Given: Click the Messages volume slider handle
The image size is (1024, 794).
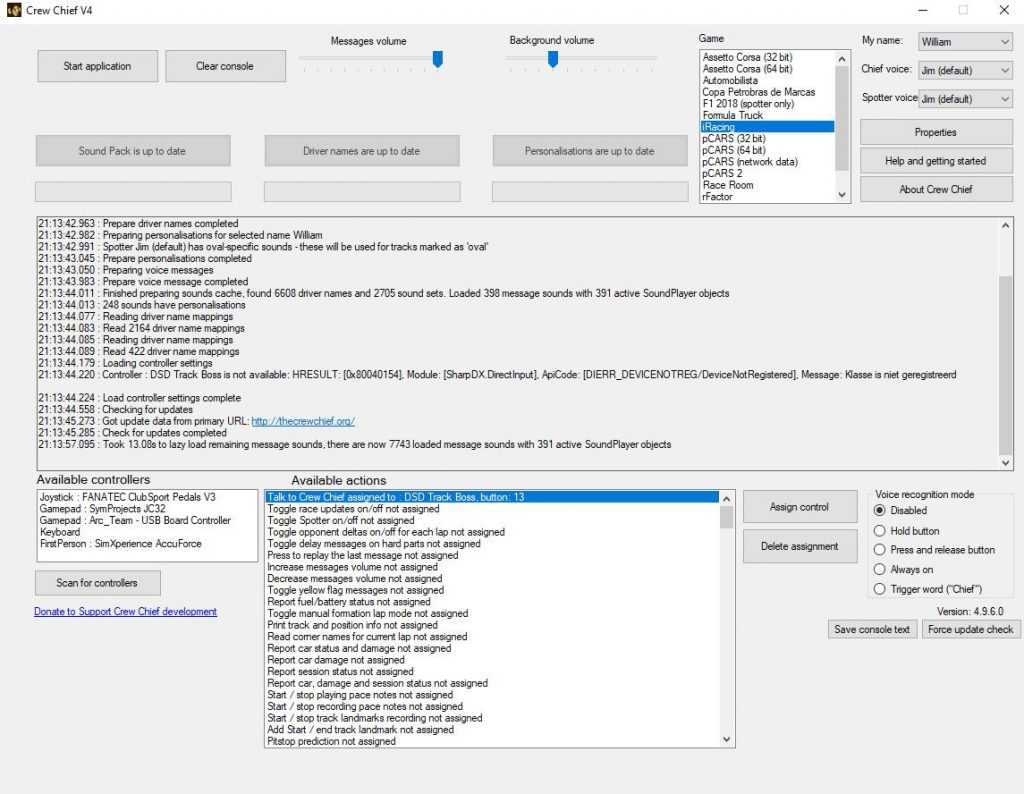Looking at the screenshot, I should tap(437, 60).
